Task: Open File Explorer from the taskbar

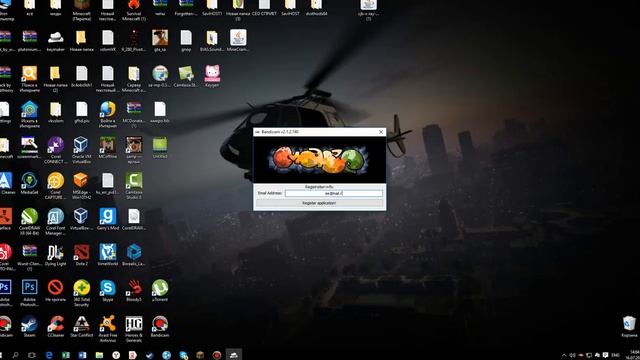Action: [x=99, y=355]
